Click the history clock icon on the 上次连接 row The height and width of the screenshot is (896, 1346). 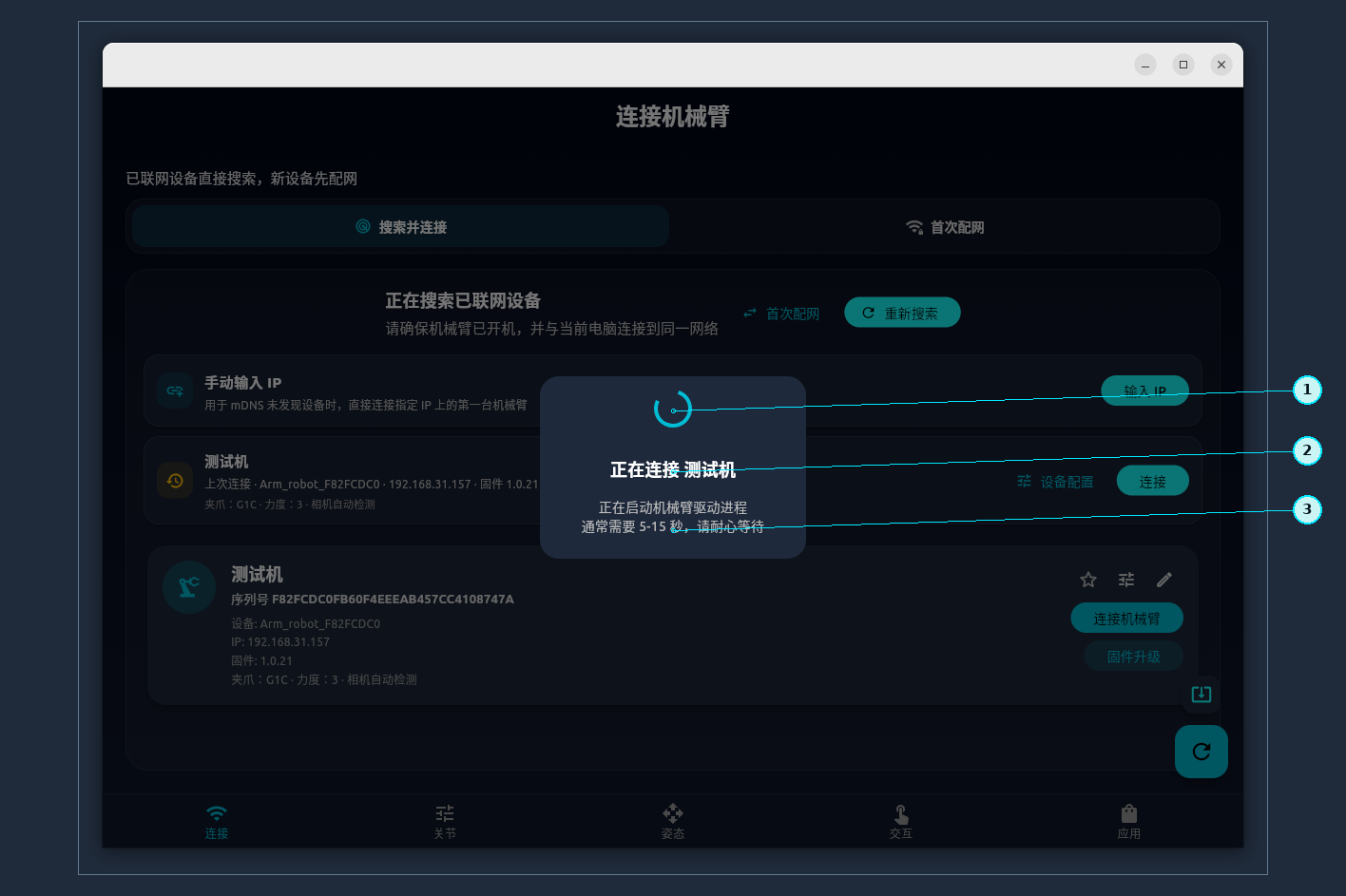[175, 481]
